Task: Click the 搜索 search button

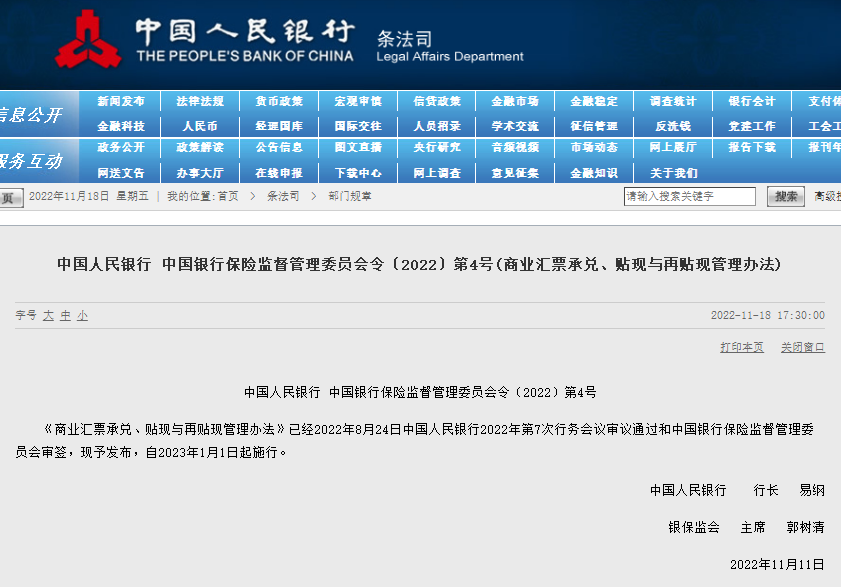Action: (x=786, y=196)
